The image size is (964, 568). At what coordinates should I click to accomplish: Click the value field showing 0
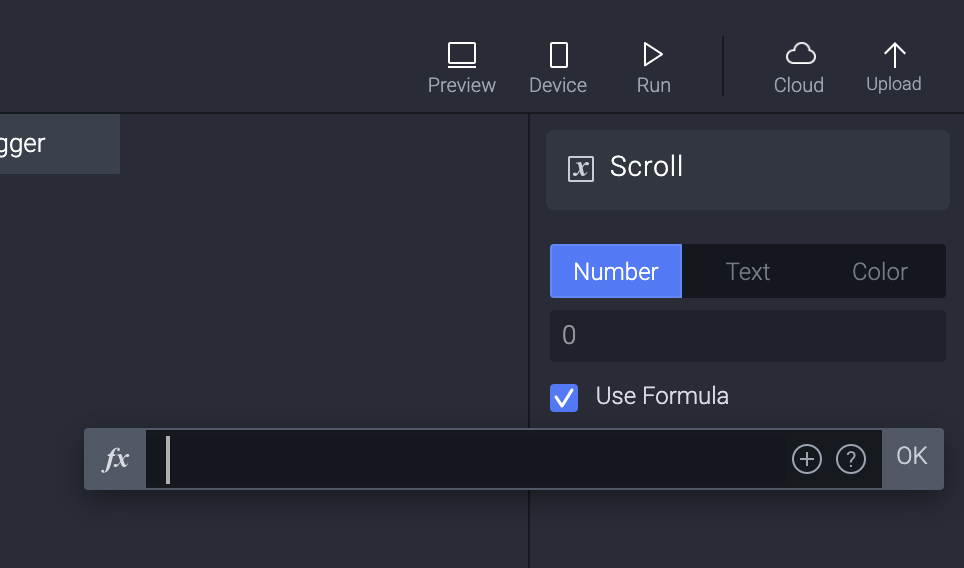pos(747,335)
